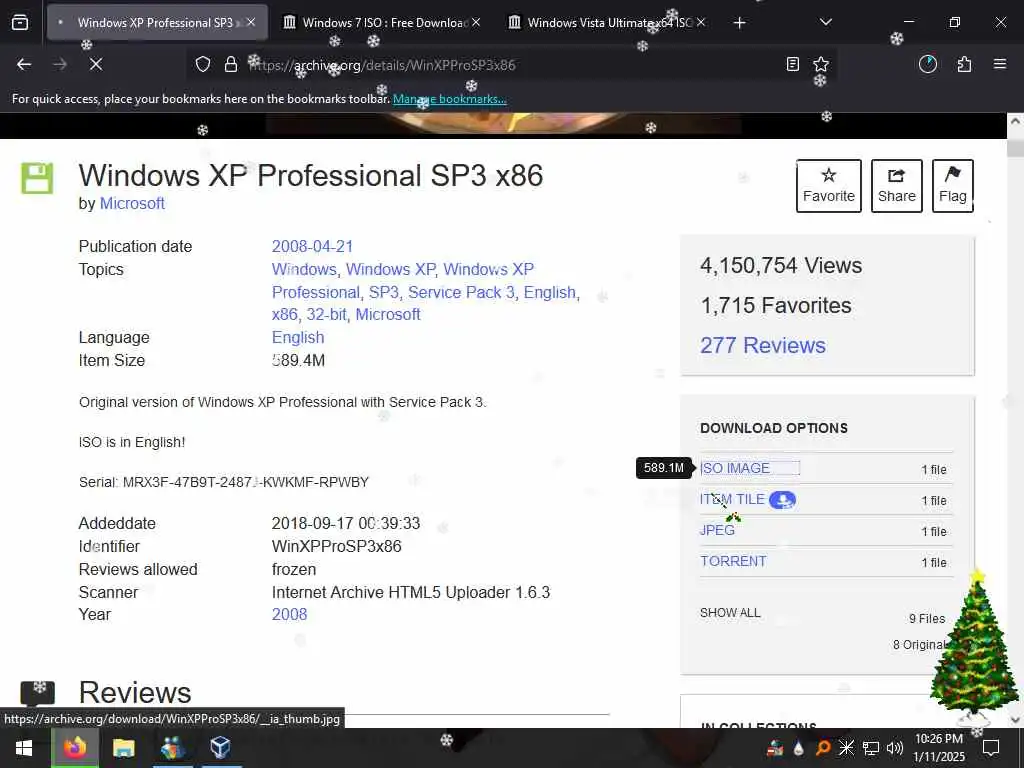The image size is (1024, 768).
Task: Open the VirtualBox cube taskbar icon
Action: (x=220, y=748)
